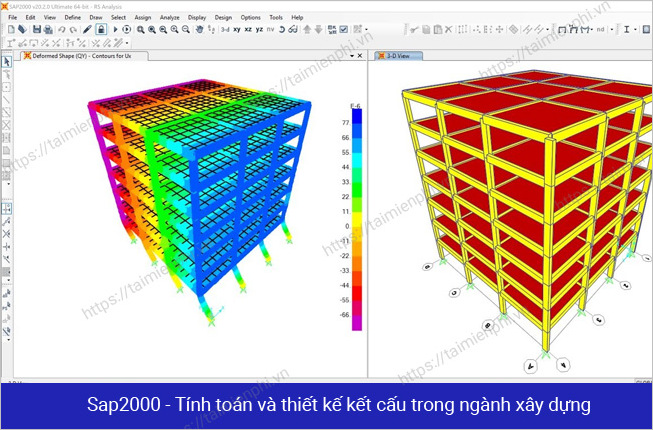
Task: Select the pencil refresh window icon
Action: coord(87,29)
